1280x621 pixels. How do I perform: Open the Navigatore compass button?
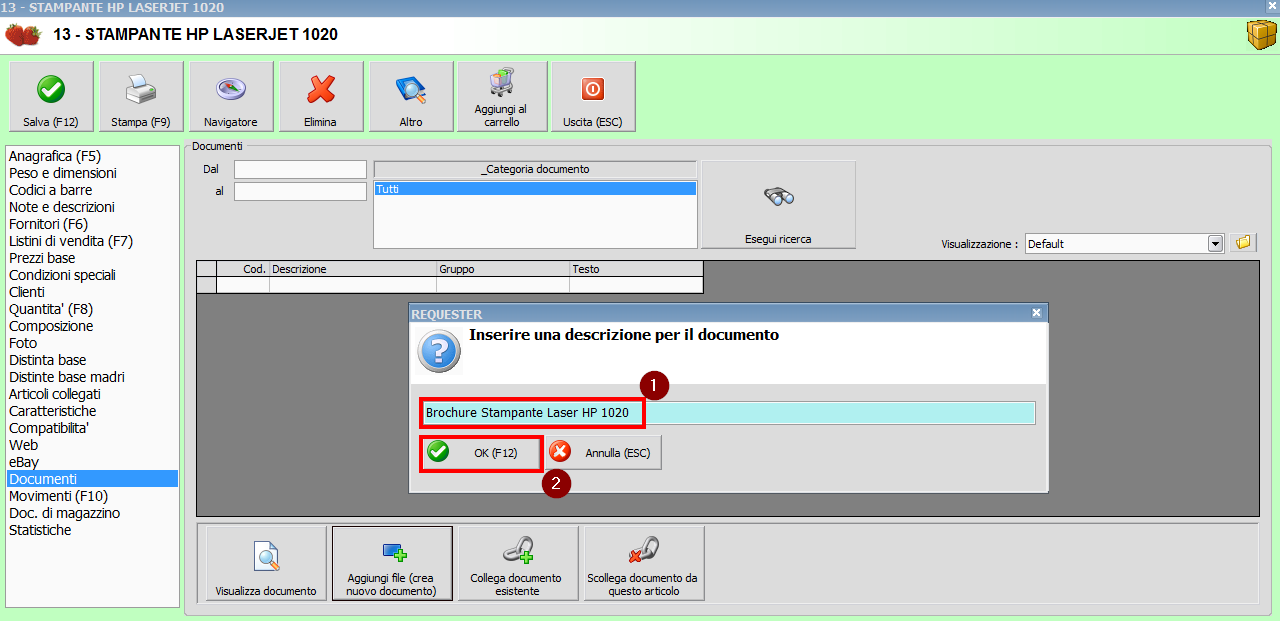[231, 96]
